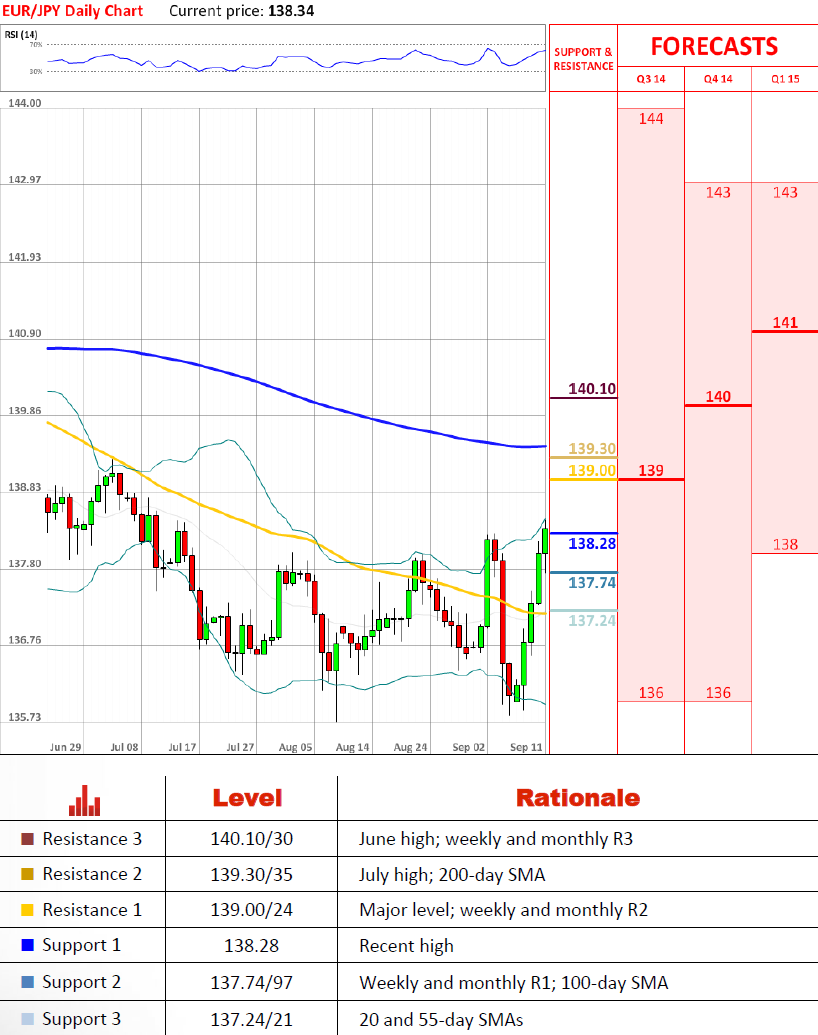Click the level cell 138.28 in the table
The width and height of the screenshot is (818, 1035).
point(252,946)
